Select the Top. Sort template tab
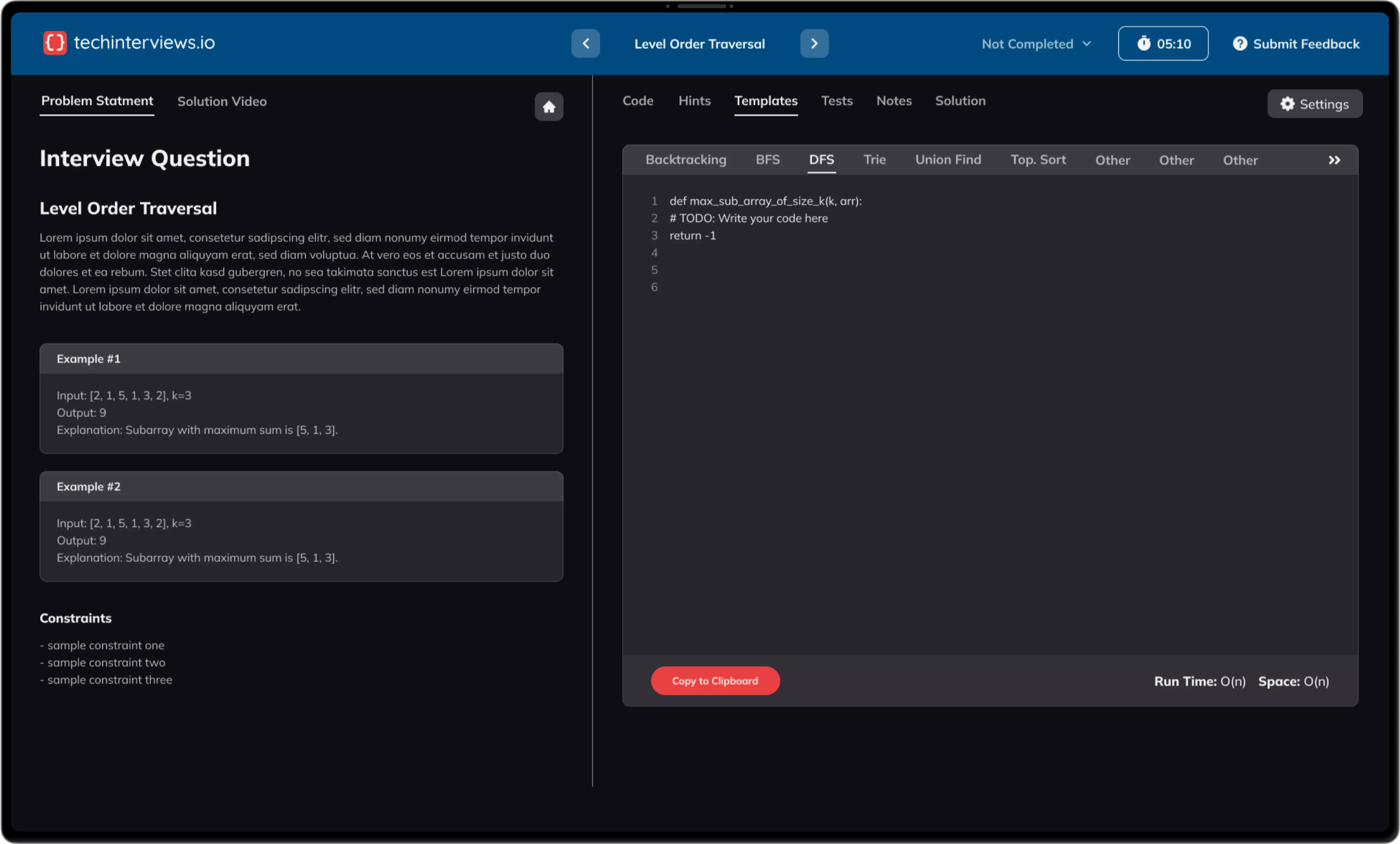 [1038, 160]
